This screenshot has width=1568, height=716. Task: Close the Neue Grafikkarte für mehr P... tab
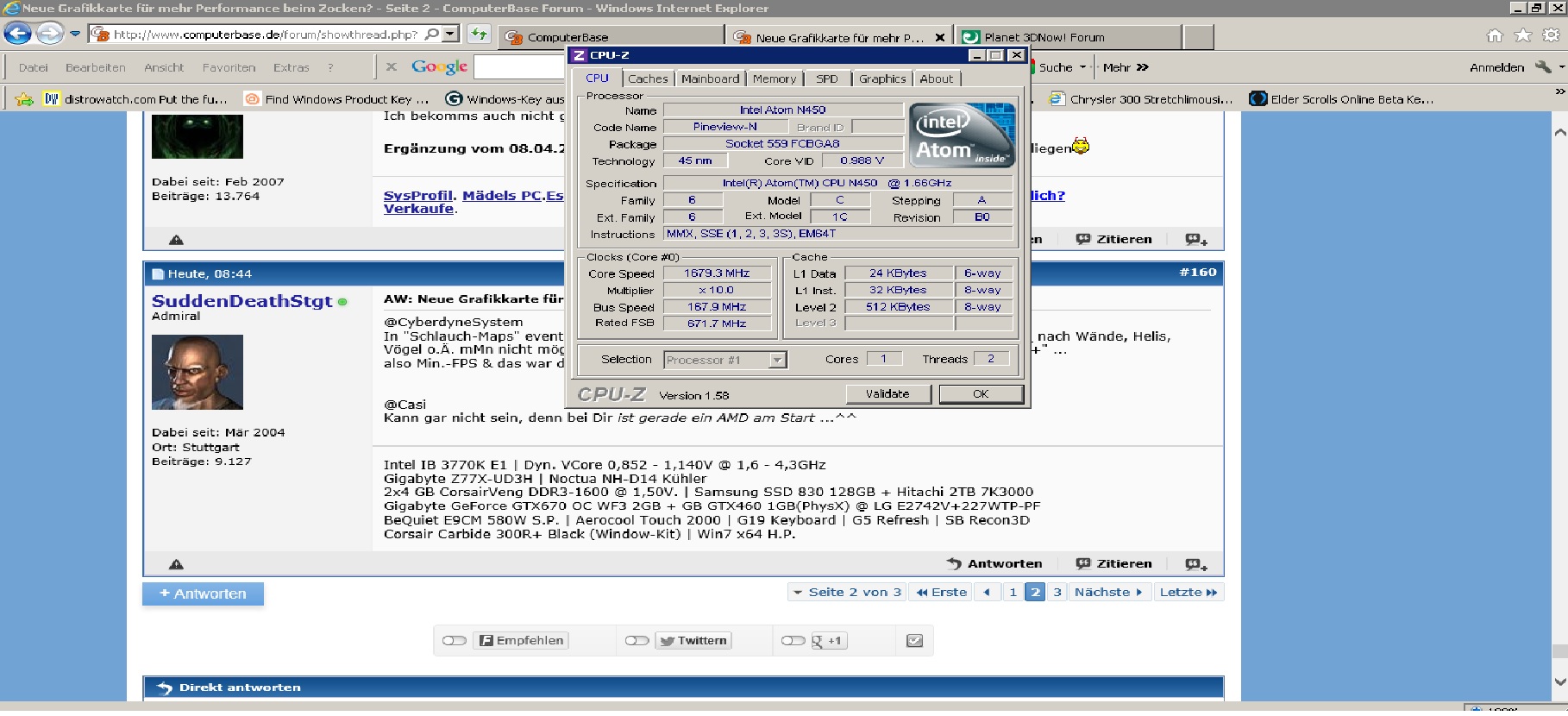coord(940,37)
